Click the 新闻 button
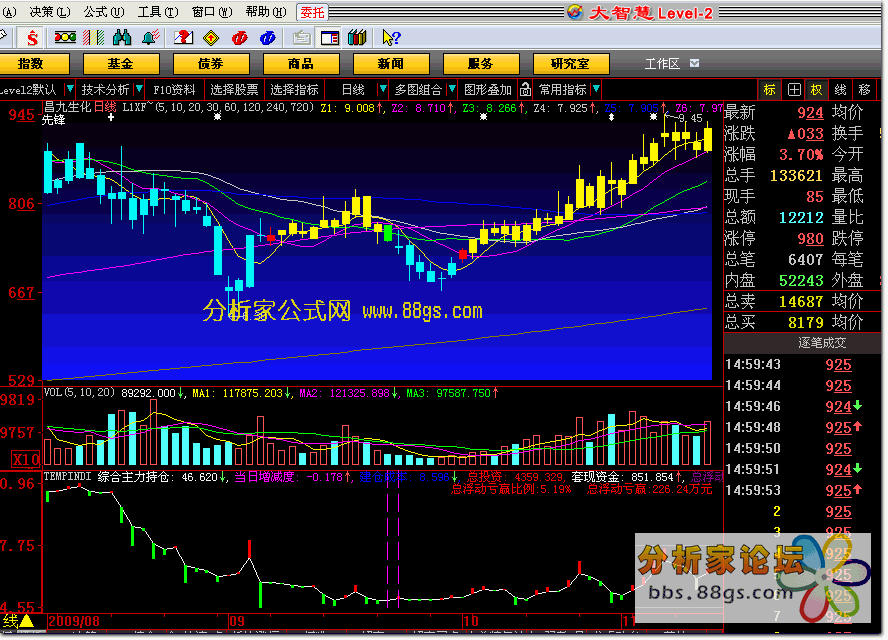The width and height of the screenshot is (888, 640). pos(391,64)
